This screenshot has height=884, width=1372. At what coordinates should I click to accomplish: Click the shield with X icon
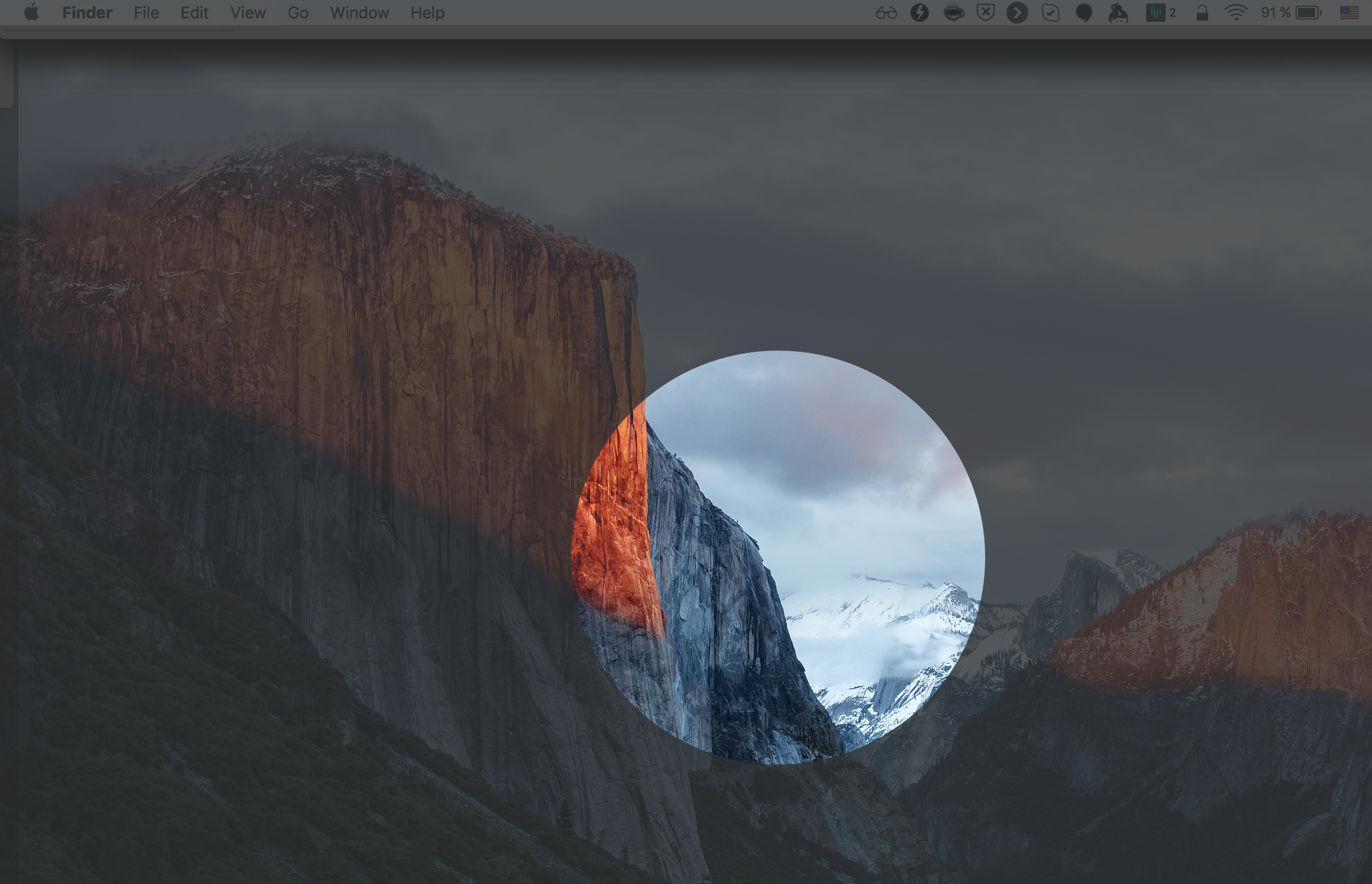coord(986,13)
